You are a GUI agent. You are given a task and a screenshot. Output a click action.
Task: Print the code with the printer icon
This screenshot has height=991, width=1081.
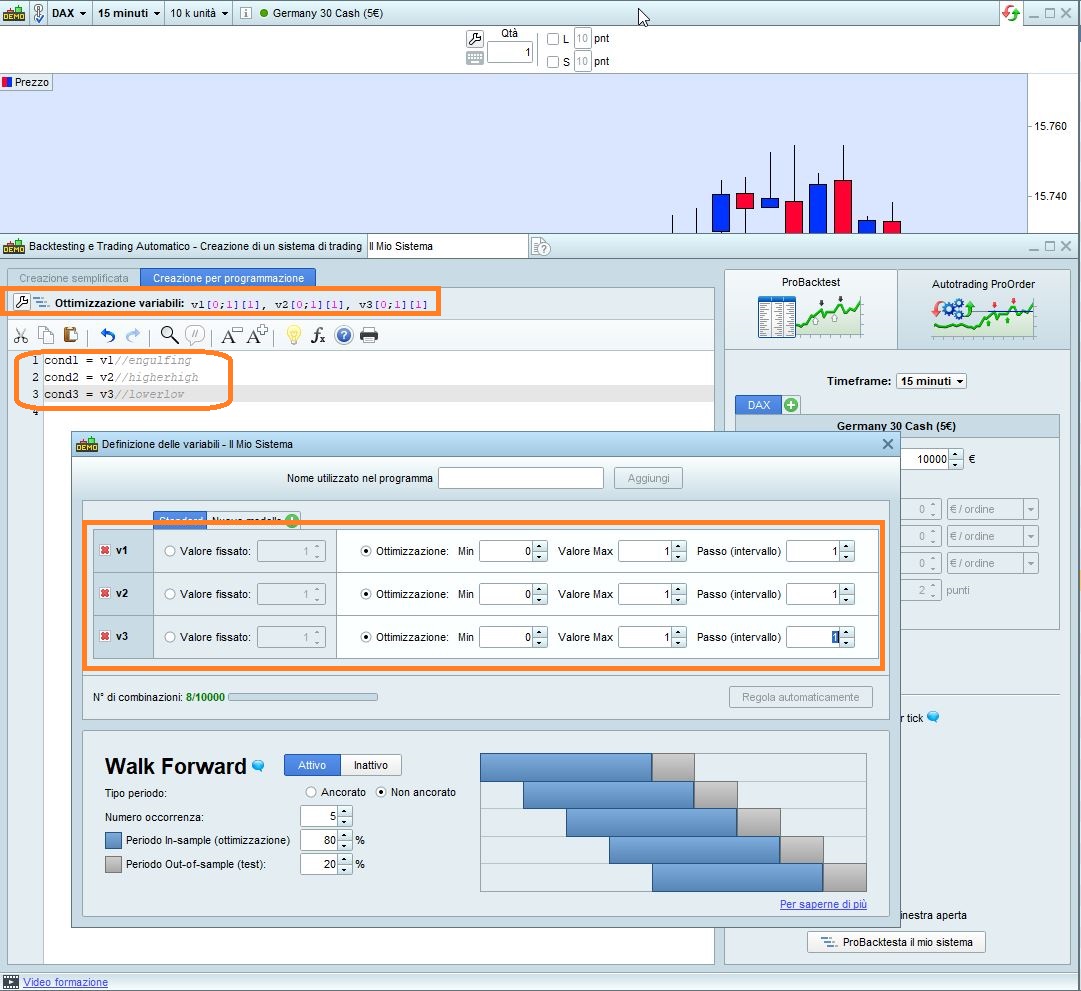click(369, 336)
